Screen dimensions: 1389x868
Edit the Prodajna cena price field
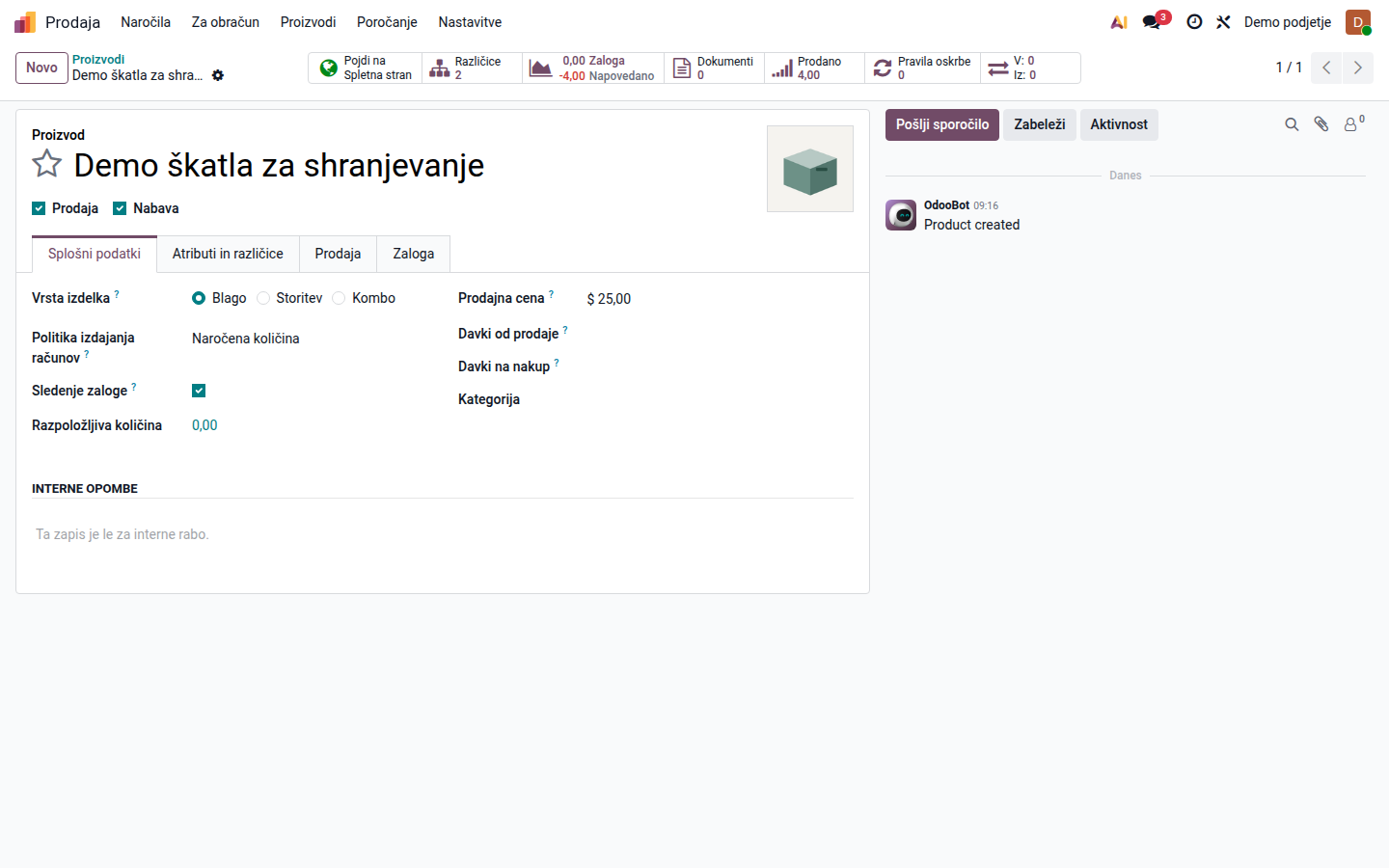click(x=720, y=299)
